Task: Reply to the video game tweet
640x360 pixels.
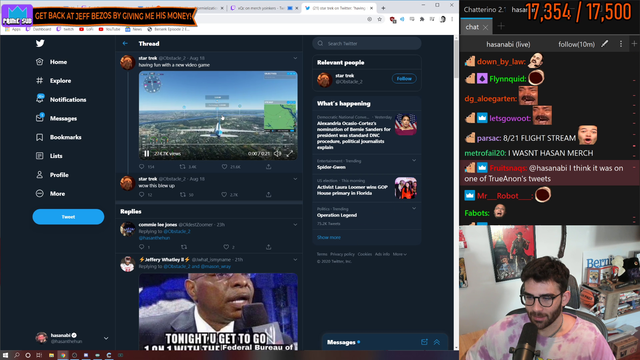Action: click(x=142, y=167)
